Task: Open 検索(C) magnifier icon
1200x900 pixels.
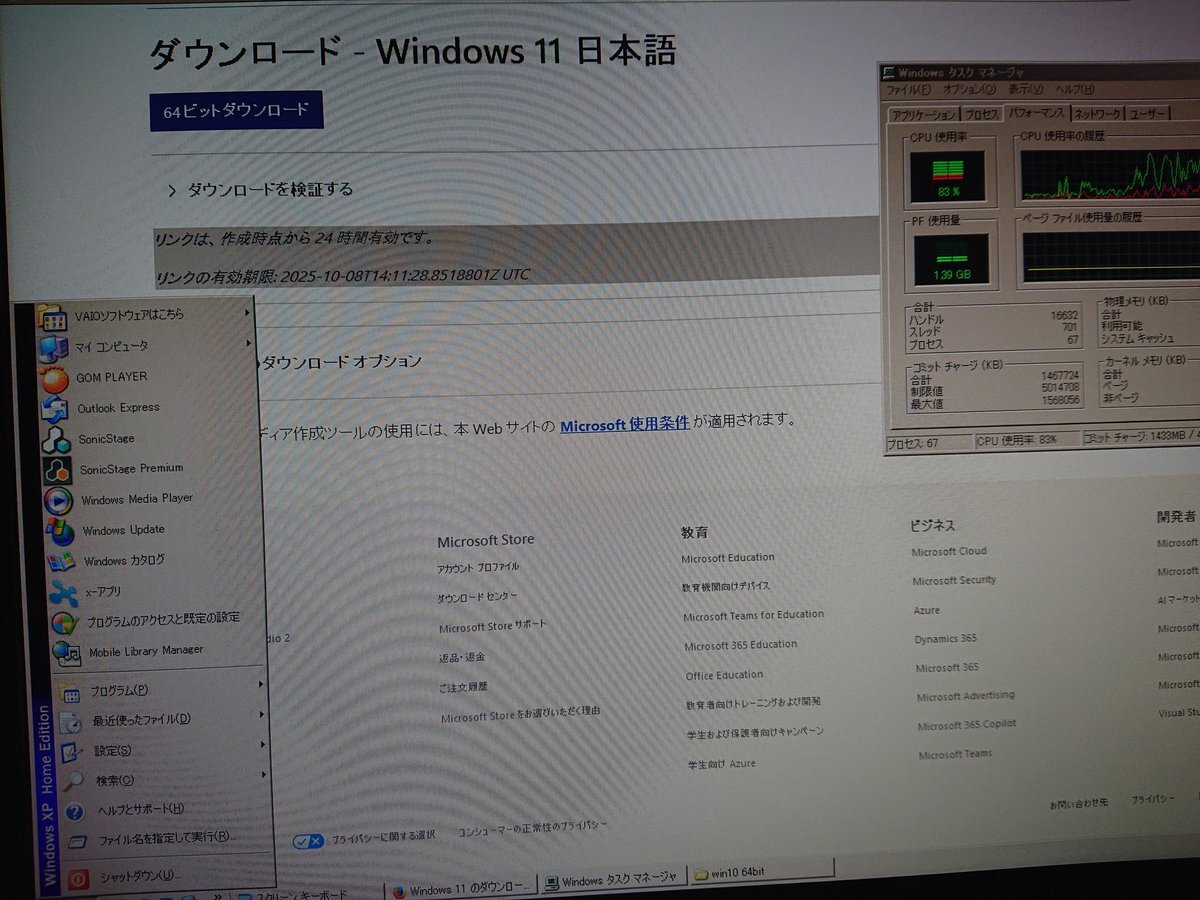Action: tap(75, 782)
